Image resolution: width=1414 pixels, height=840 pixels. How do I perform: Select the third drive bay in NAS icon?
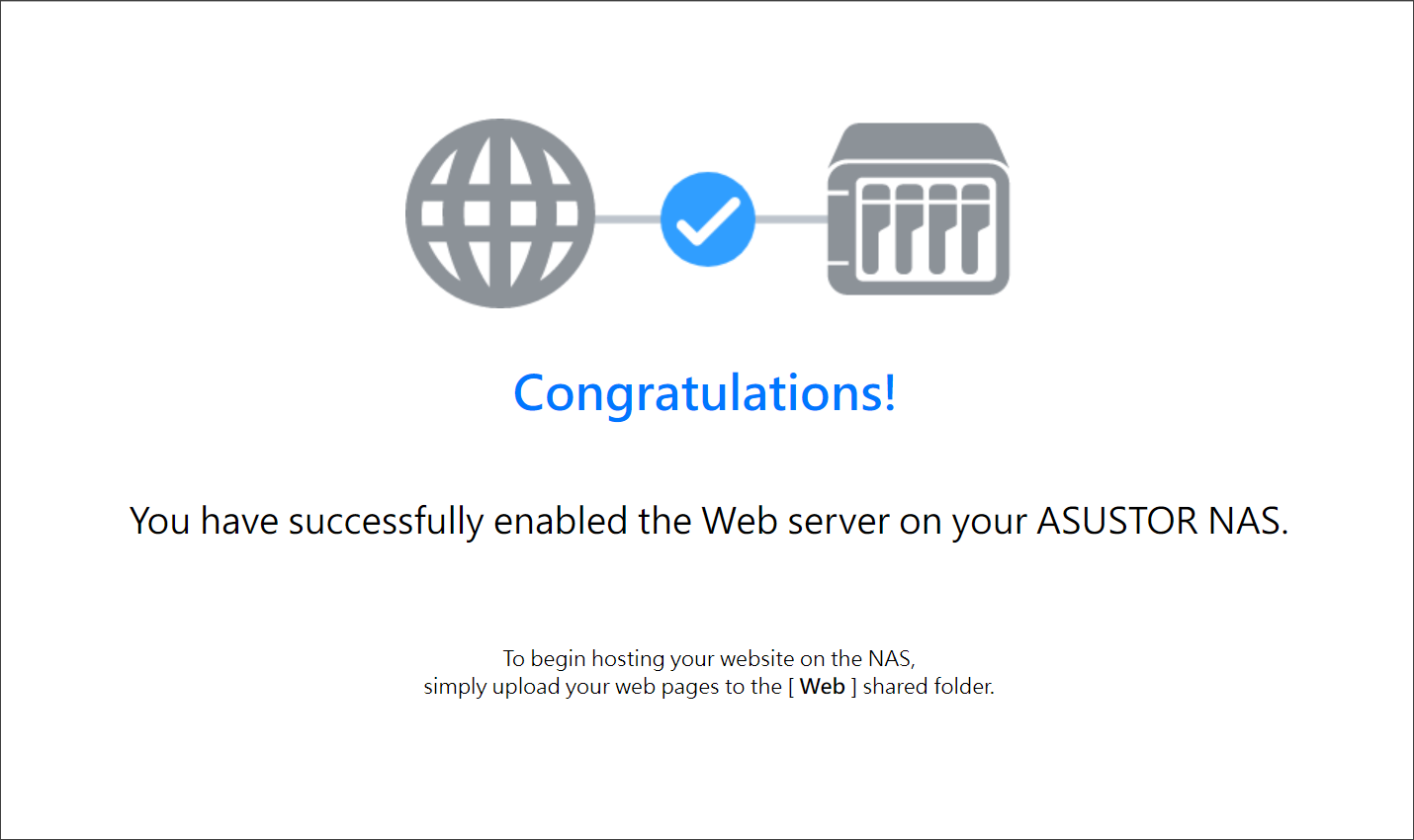941,229
